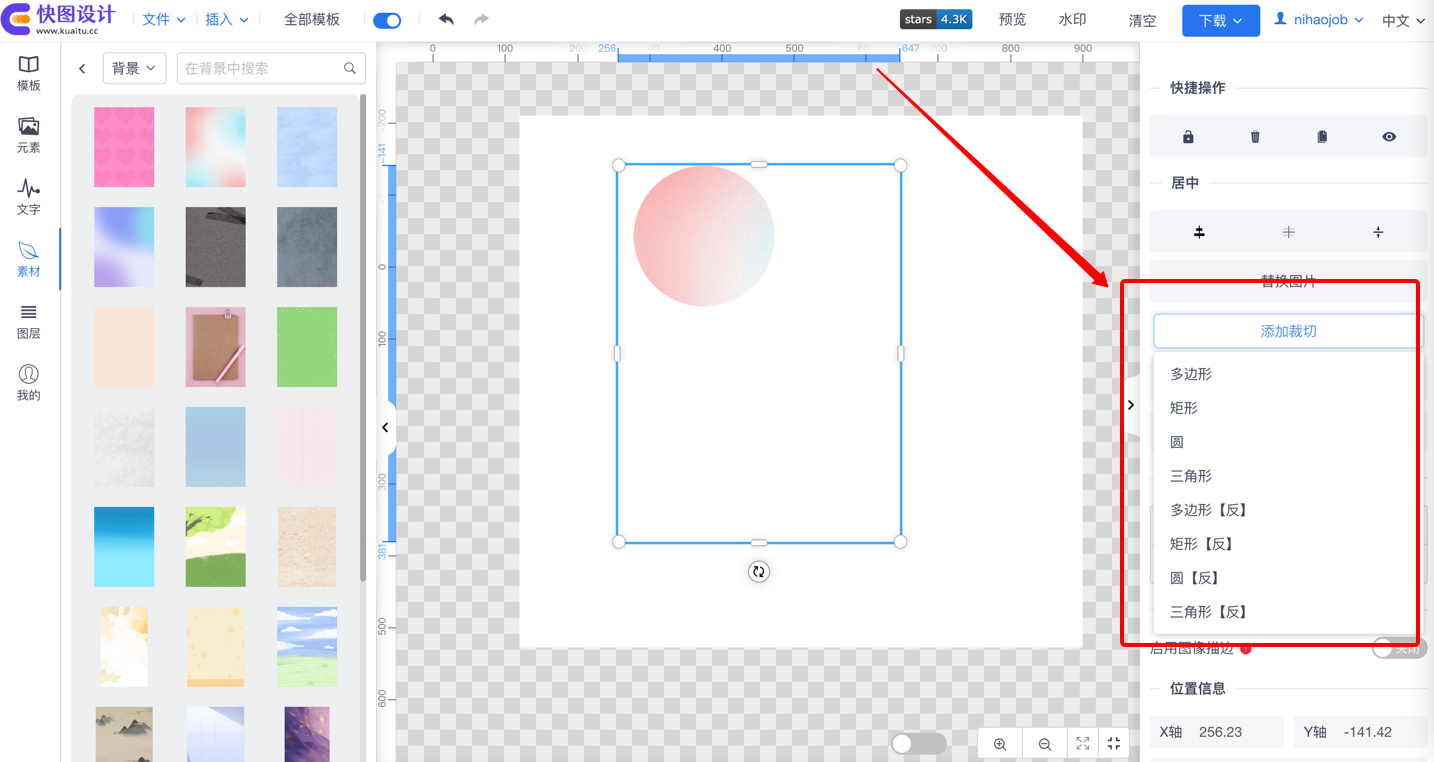The width and height of the screenshot is (1434, 762).
Task: Open the 文件 dropdown menu
Action: (x=164, y=19)
